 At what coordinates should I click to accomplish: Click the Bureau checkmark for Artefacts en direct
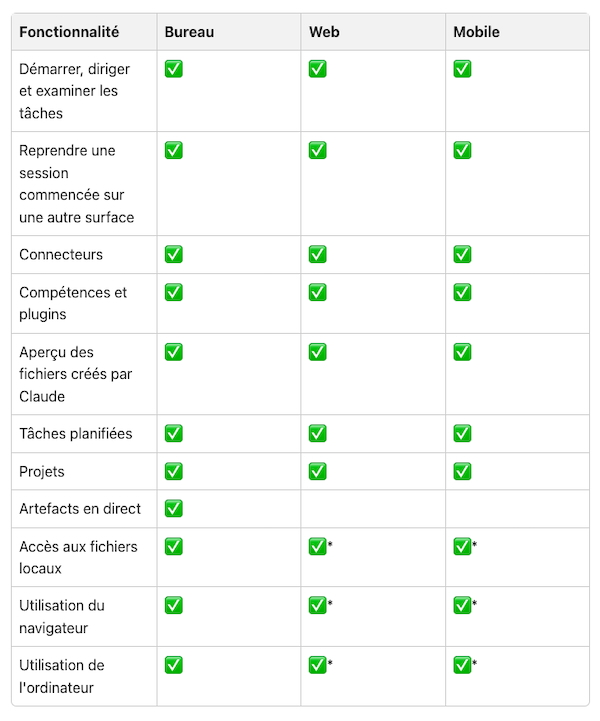pyautogui.click(x=173, y=509)
